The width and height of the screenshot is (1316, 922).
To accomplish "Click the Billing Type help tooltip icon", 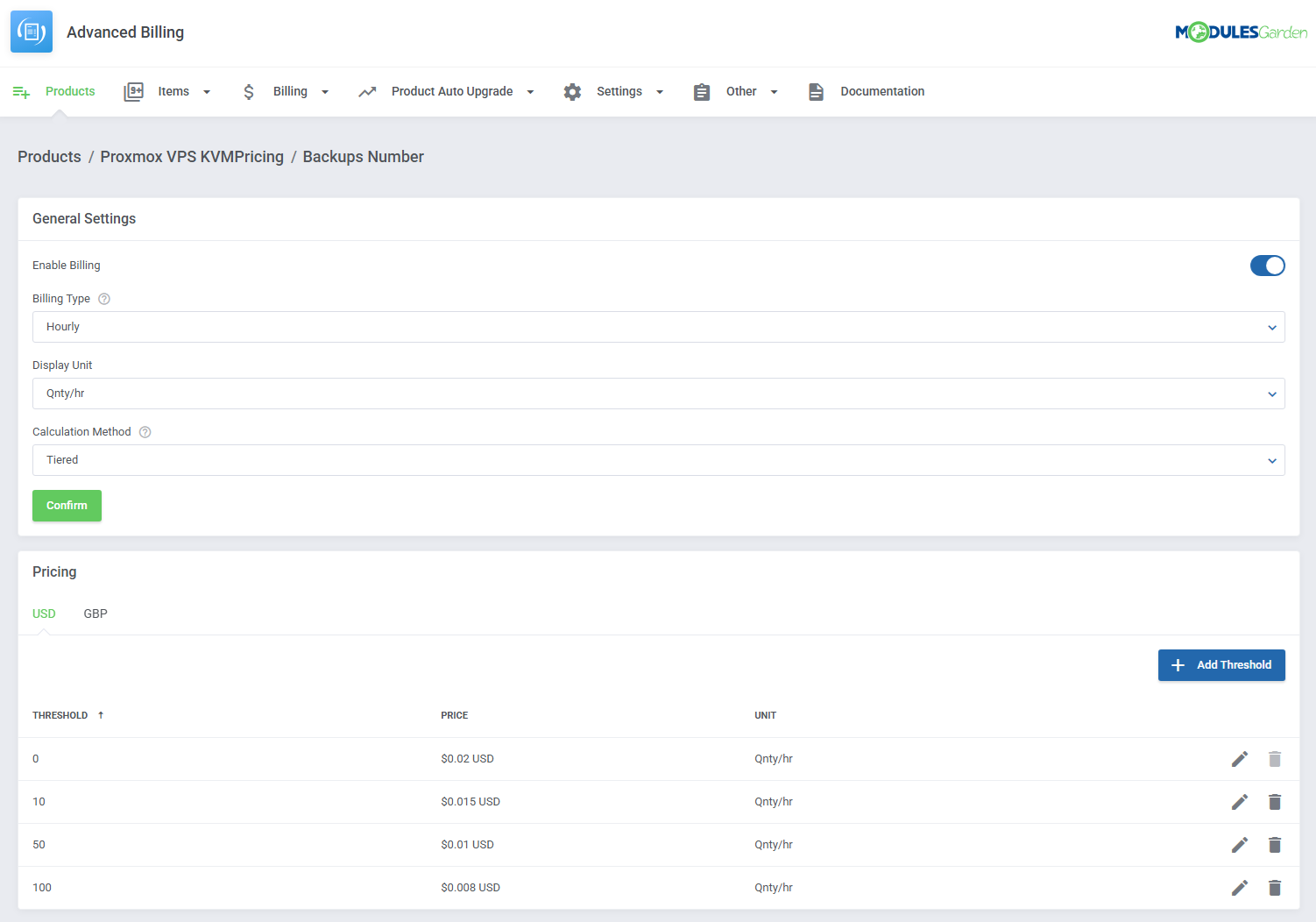I will [103, 298].
